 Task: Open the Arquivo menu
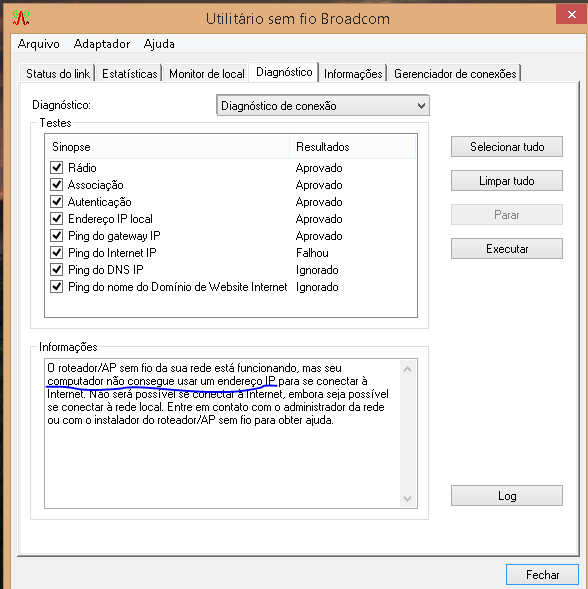pos(39,44)
